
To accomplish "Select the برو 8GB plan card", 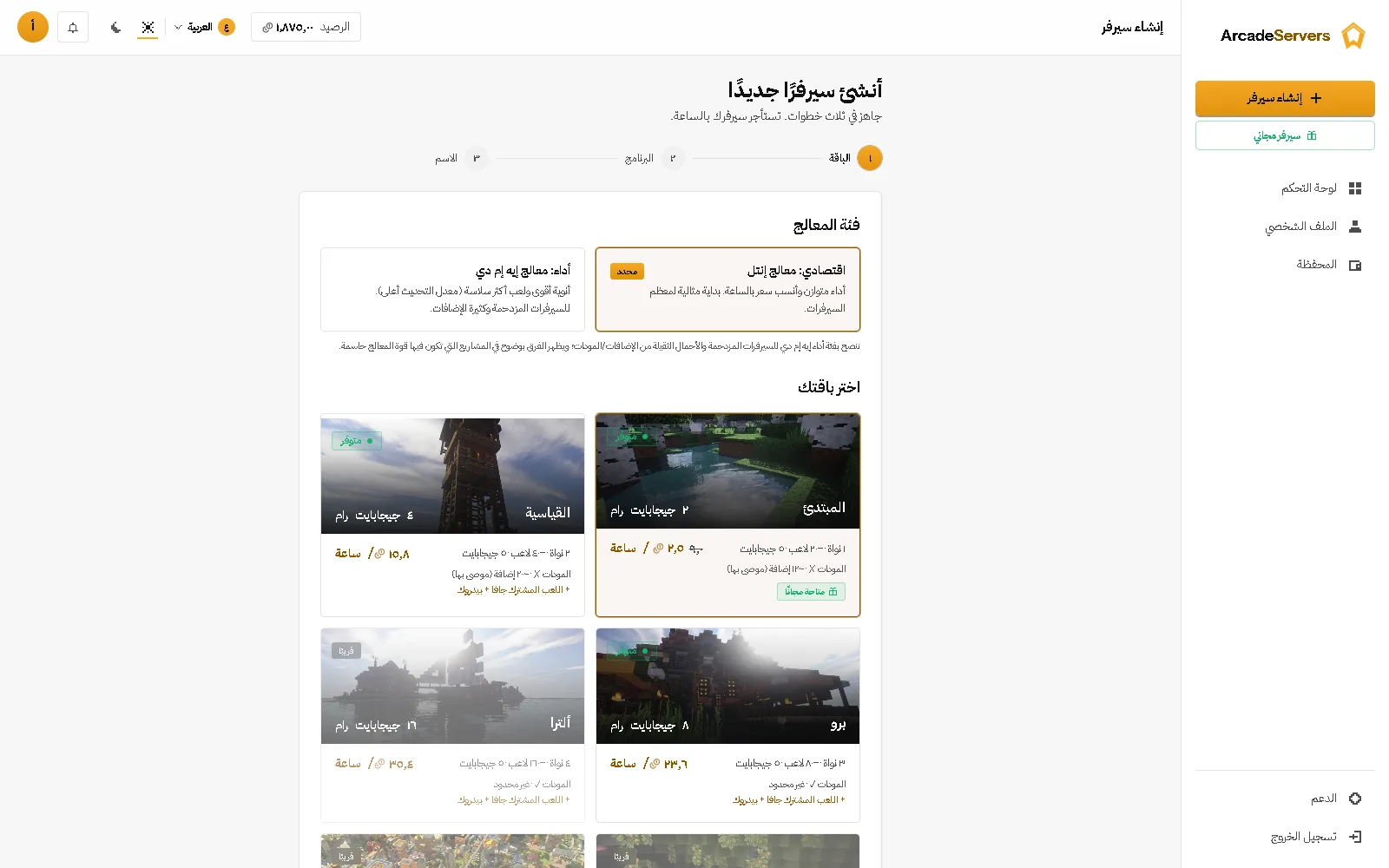I will click(x=727, y=725).
